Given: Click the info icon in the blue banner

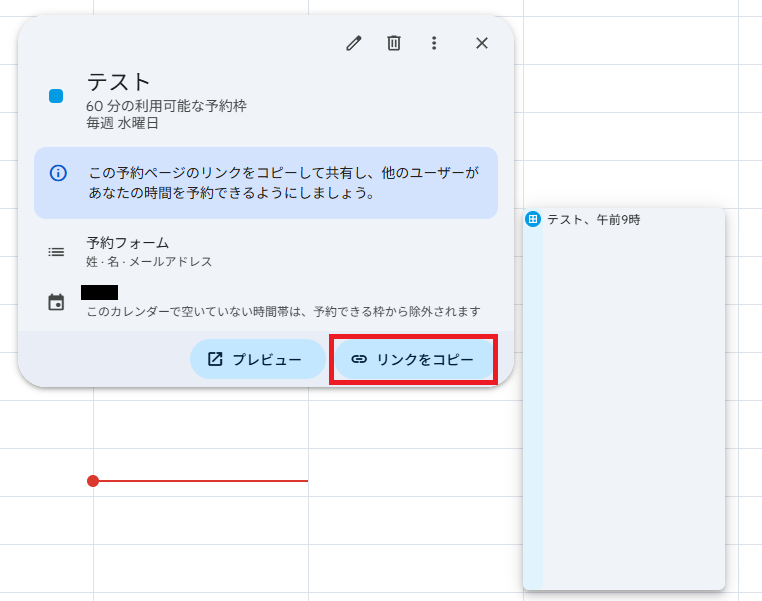Looking at the screenshot, I should 58,173.
